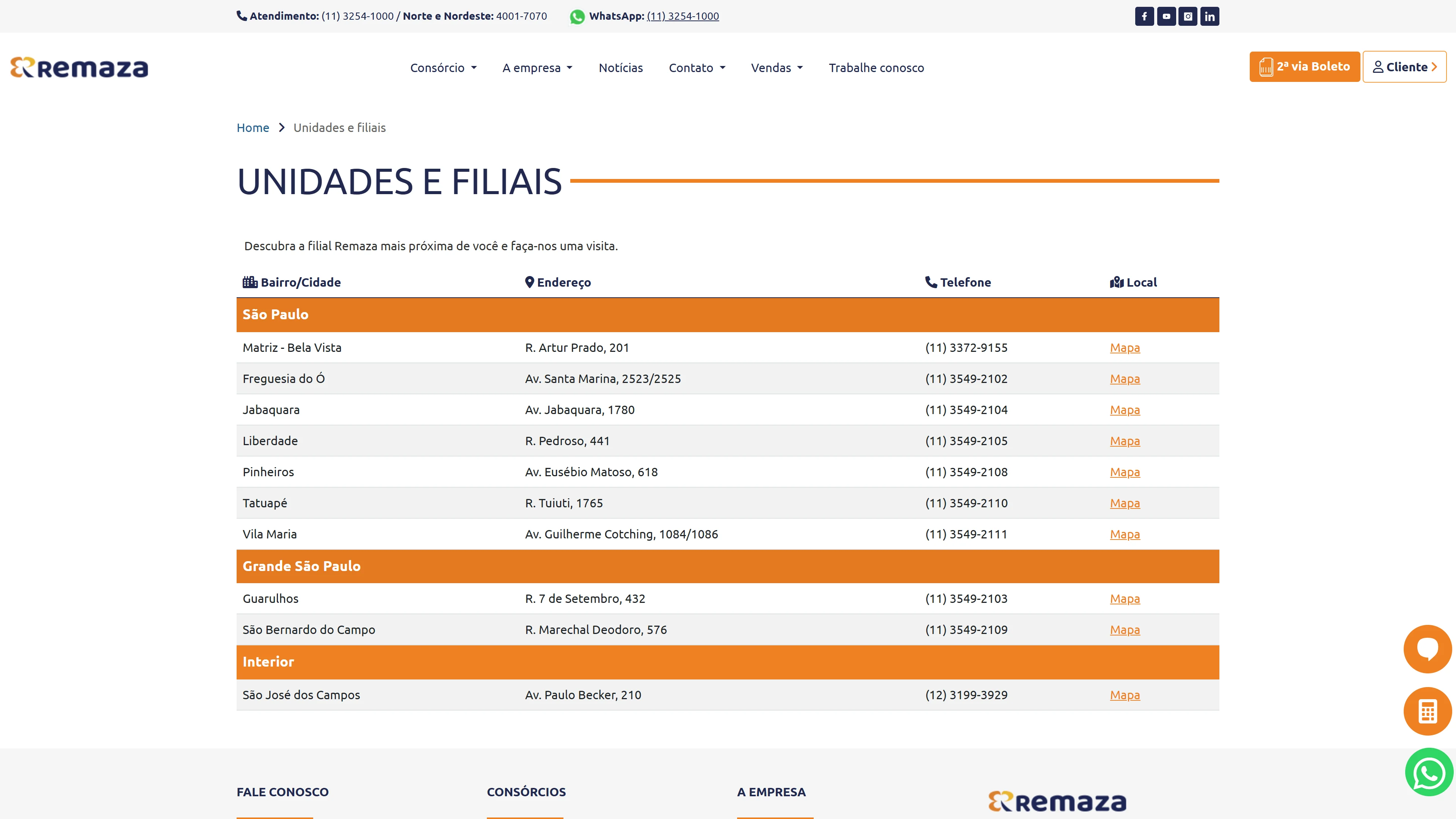The height and width of the screenshot is (819, 1456).
Task: Select address R. 7 de Setembro, 432
Action: point(585,599)
